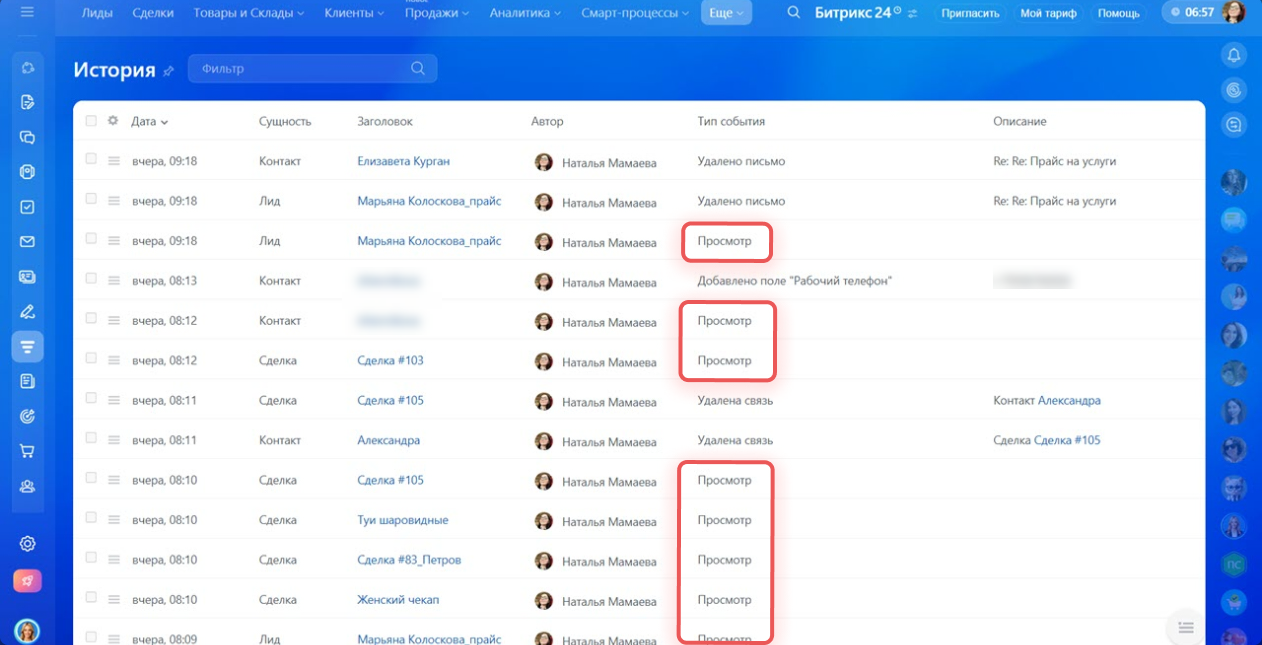The height and width of the screenshot is (645, 1262).
Task: Select the checkbox for Сделка #103 row
Action: [91, 358]
